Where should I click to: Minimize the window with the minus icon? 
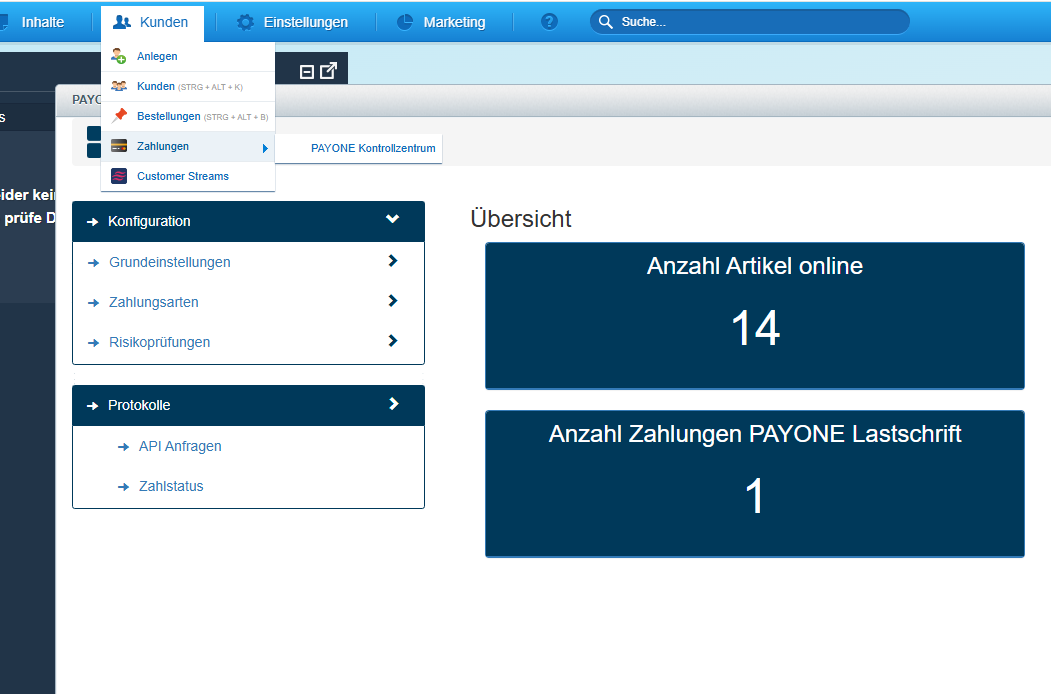307,72
